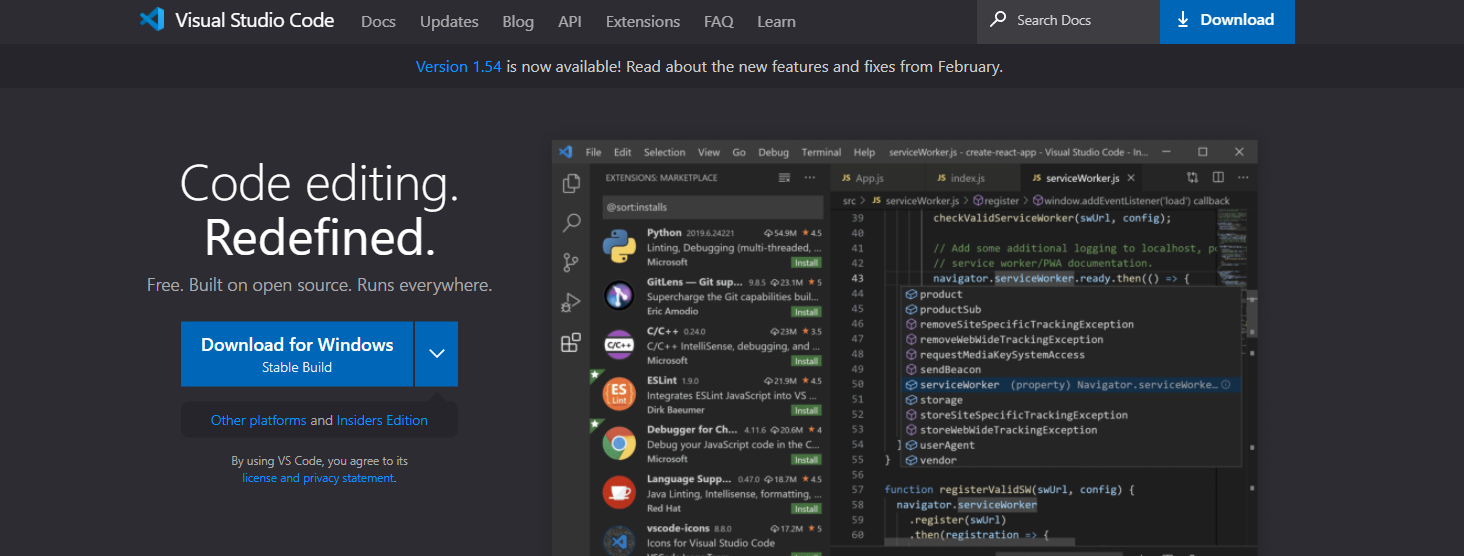Viewport: 1464px width, 556px height.
Task: Open Run and Debug in the activity bar
Action: pos(571,303)
